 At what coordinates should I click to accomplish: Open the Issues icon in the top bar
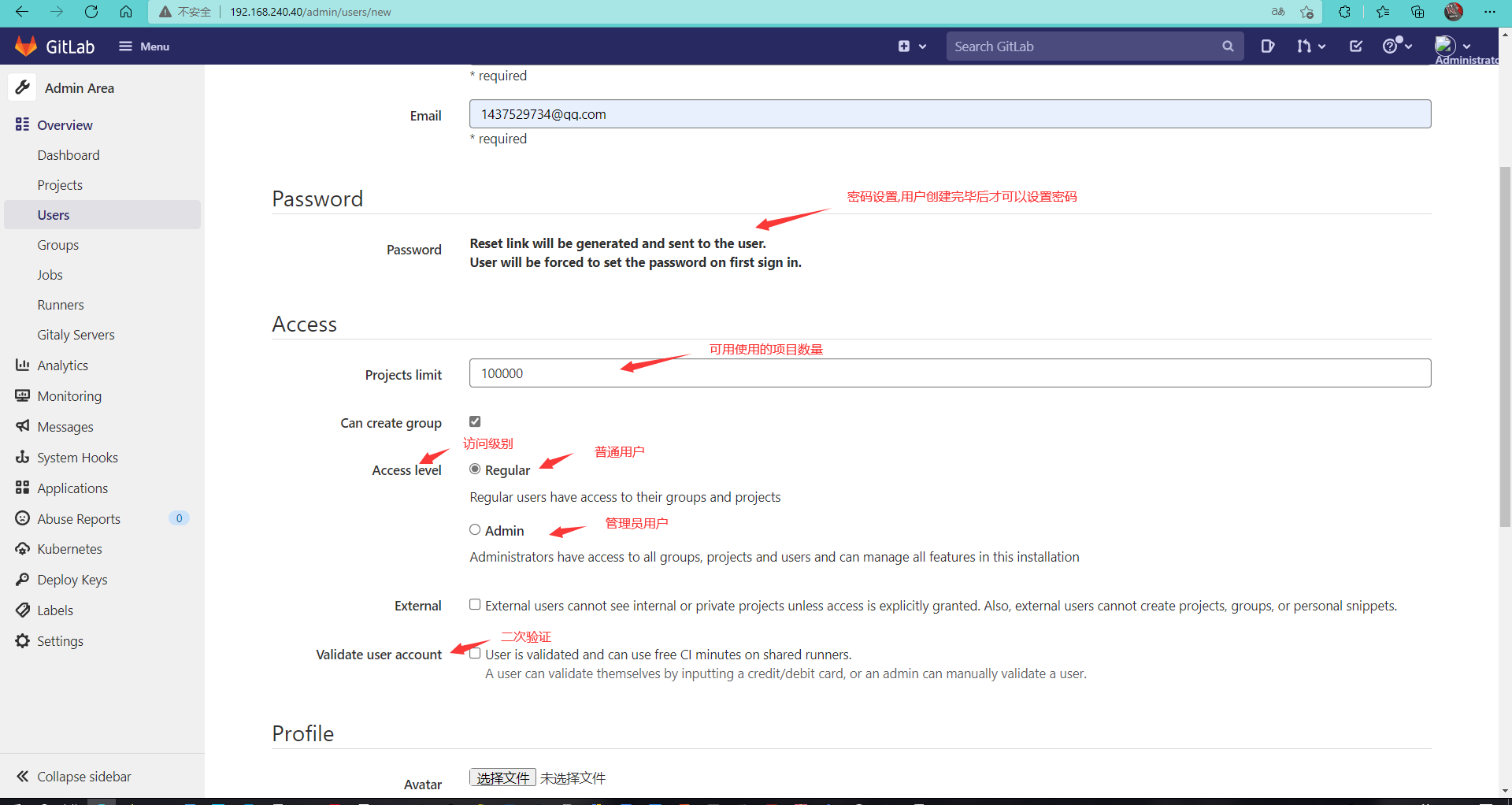pyautogui.click(x=1268, y=46)
